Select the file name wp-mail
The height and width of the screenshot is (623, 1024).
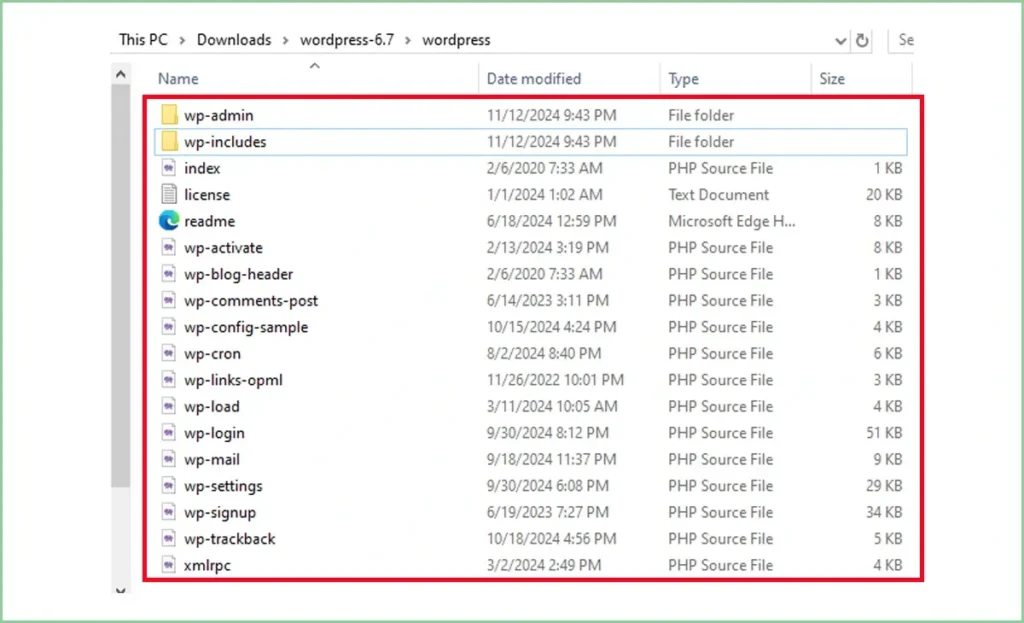point(212,459)
